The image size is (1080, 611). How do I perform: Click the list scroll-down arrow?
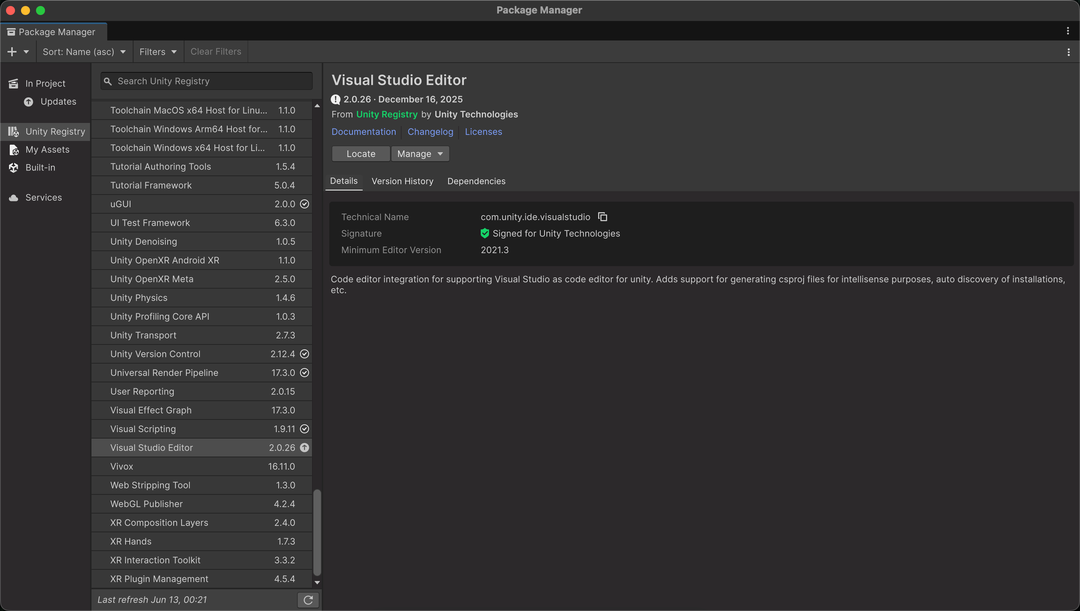coord(317,583)
